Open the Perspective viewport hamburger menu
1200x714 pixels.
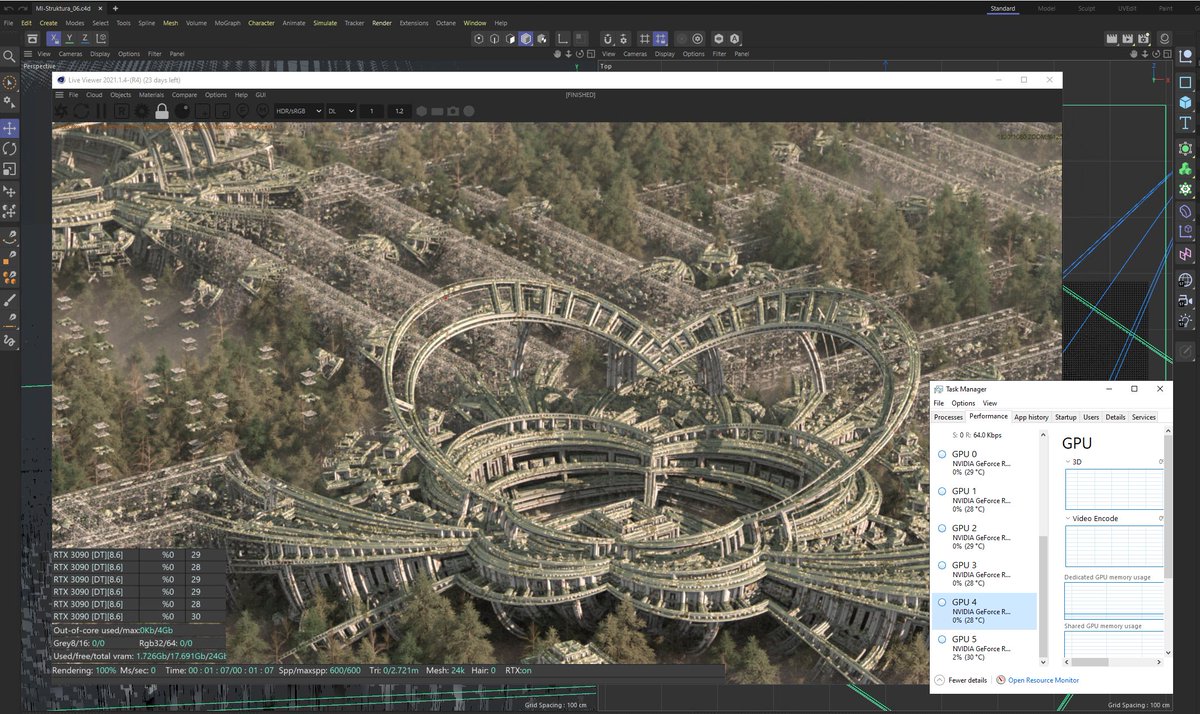coord(30,54)
